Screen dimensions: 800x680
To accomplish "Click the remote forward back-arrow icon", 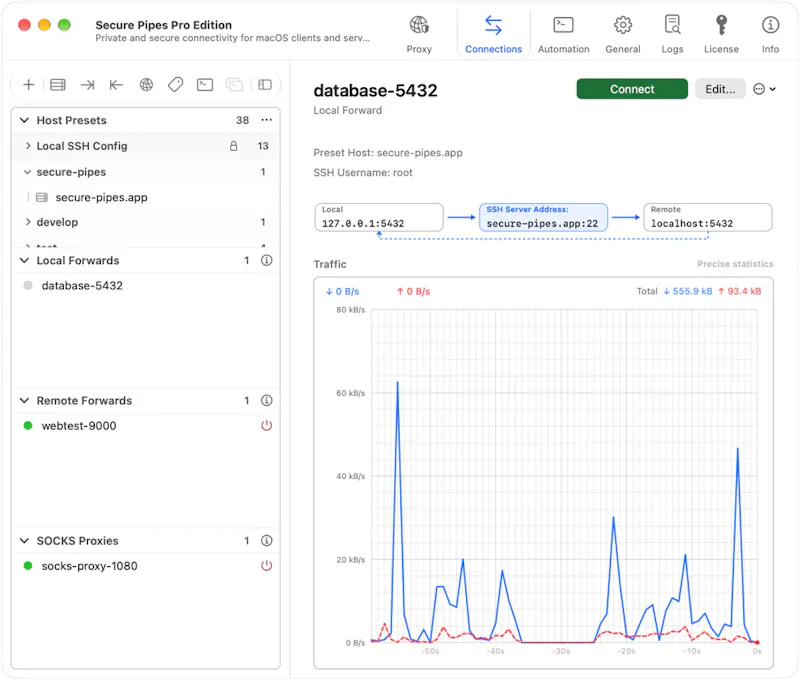I will (116, 85).
